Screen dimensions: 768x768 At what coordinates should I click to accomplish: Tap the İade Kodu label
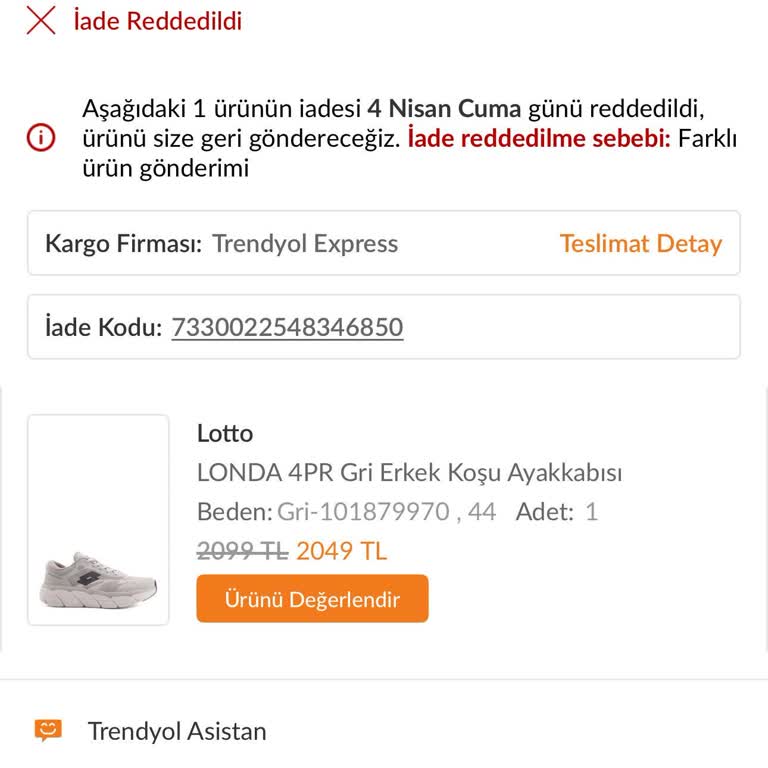(104, 327)
